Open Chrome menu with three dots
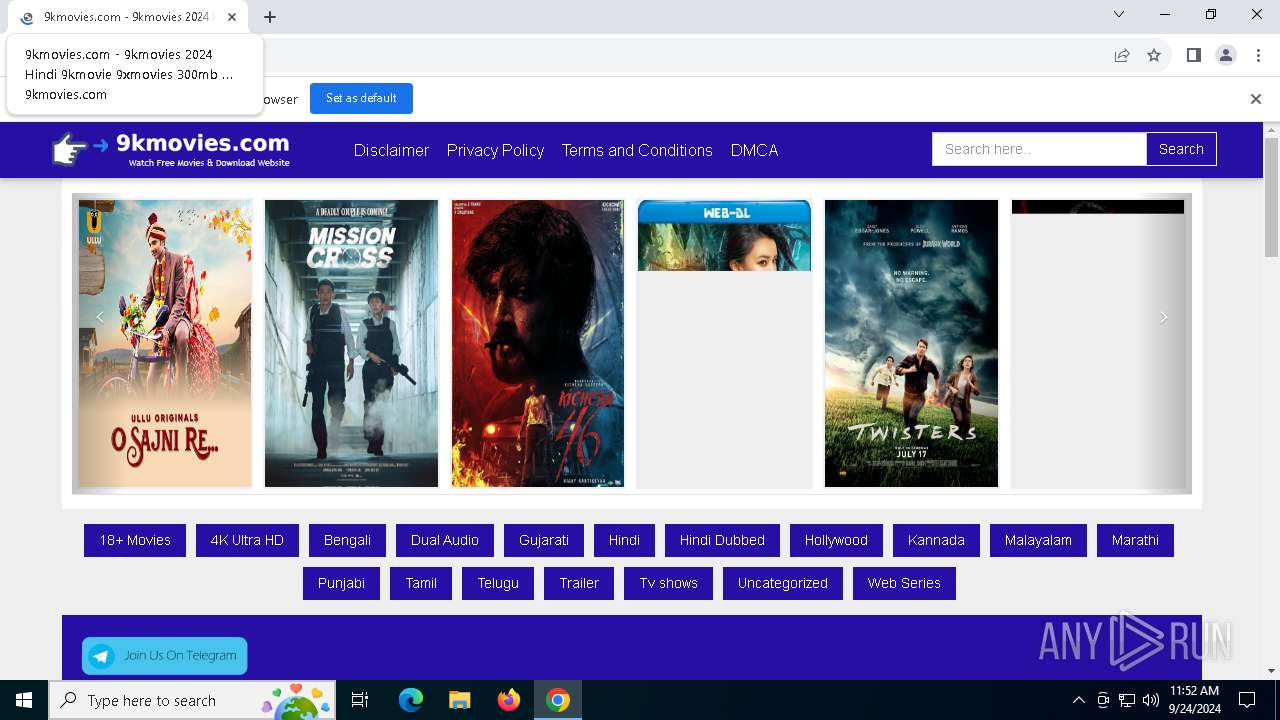The image size is (1280, 720). point(1257,55)
